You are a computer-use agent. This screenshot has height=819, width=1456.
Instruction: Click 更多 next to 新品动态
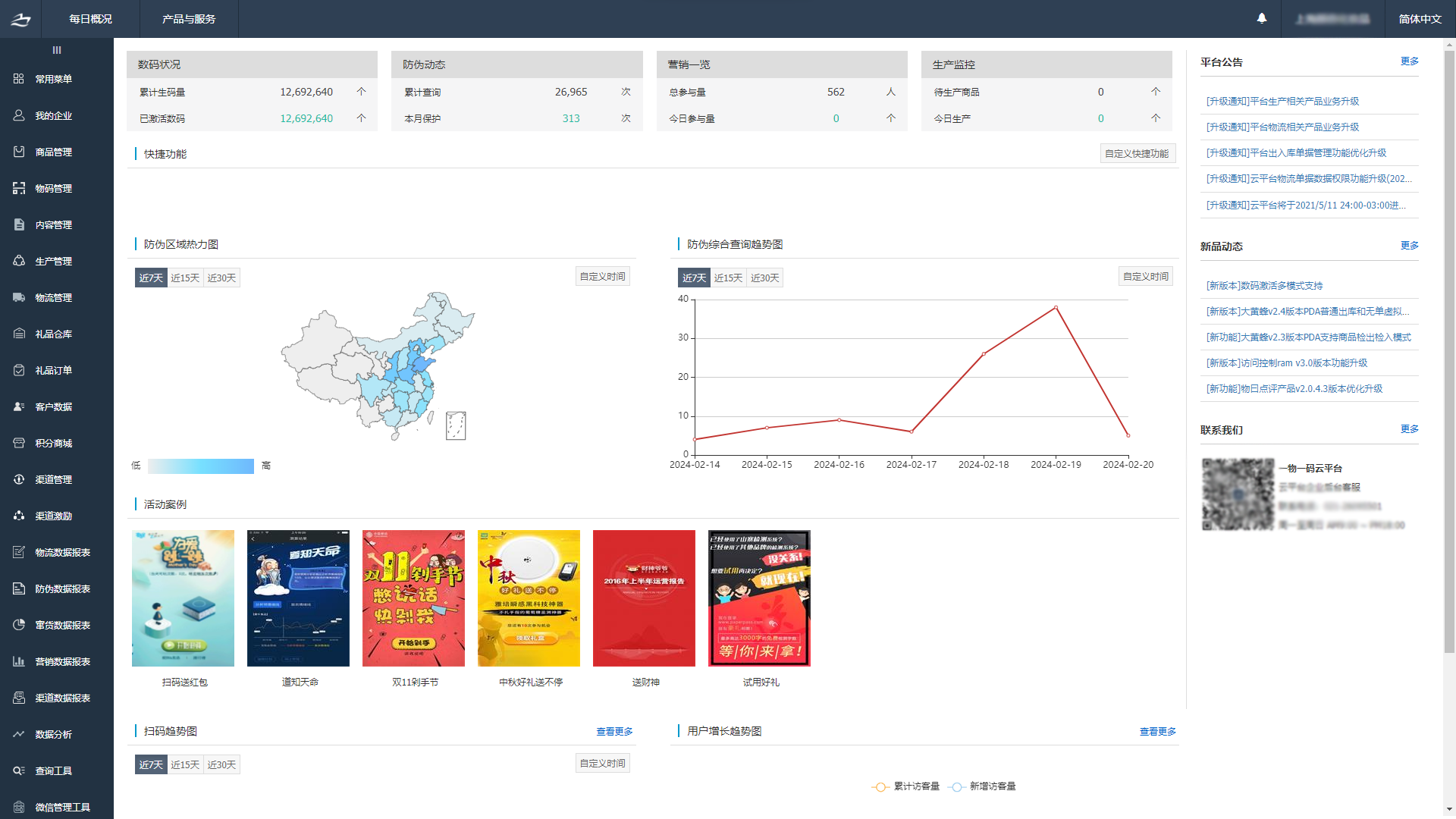(1409, 246)
